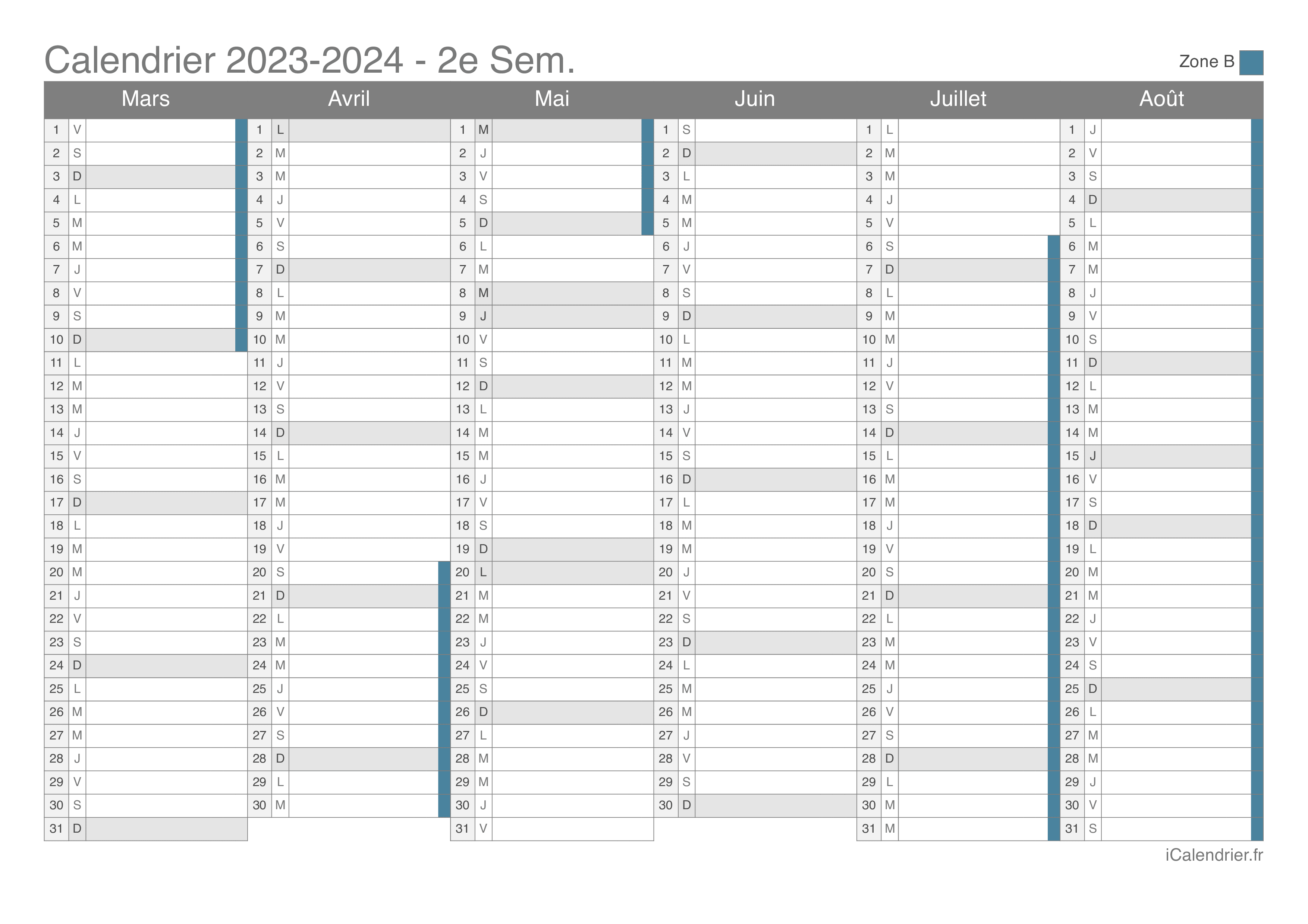Click the Avril 14 D row

coord(349,433)
